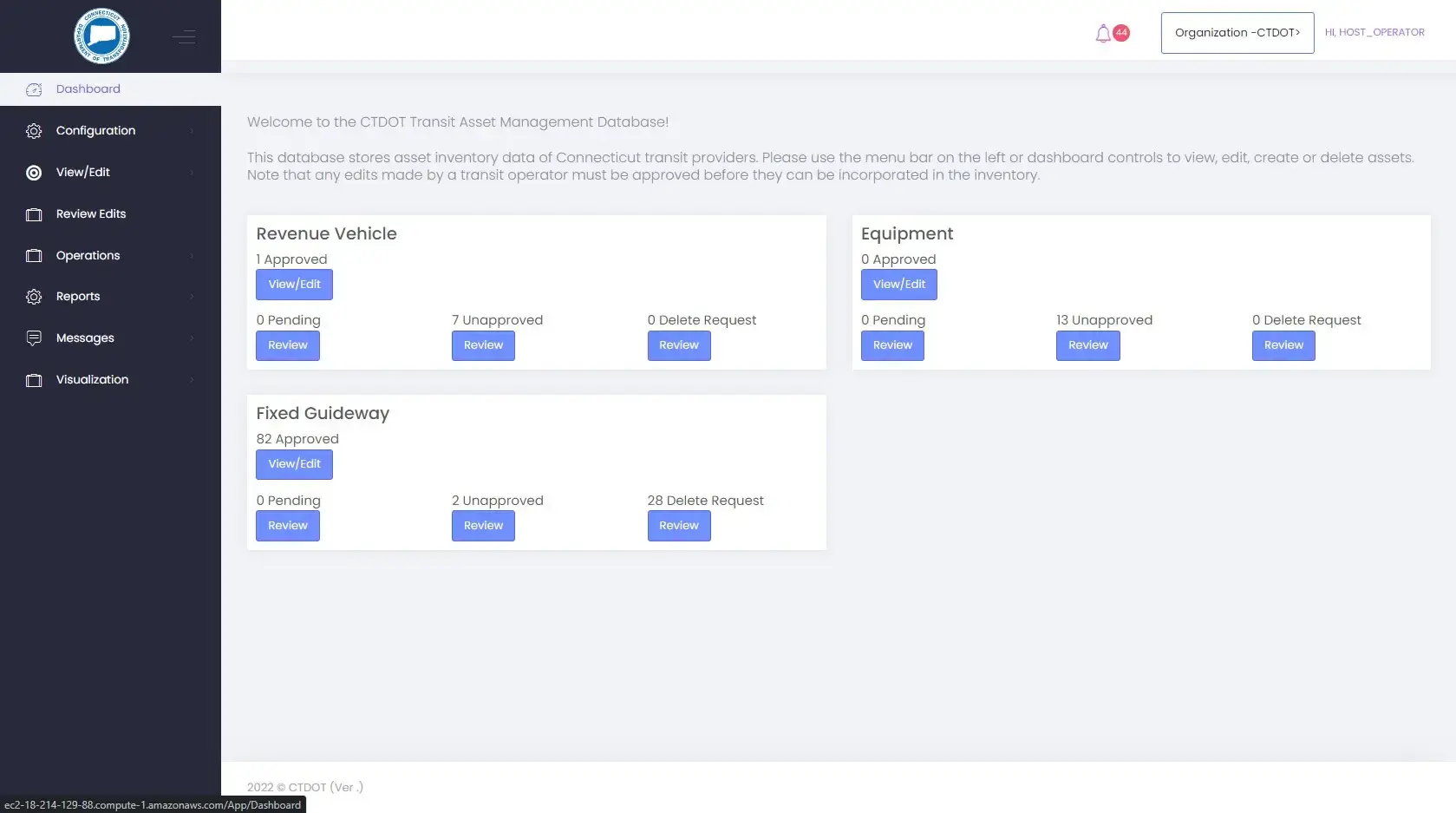Expand the Configuration submenu arrow
This screenshot has height=813, width=1456.
click(192, 131)
